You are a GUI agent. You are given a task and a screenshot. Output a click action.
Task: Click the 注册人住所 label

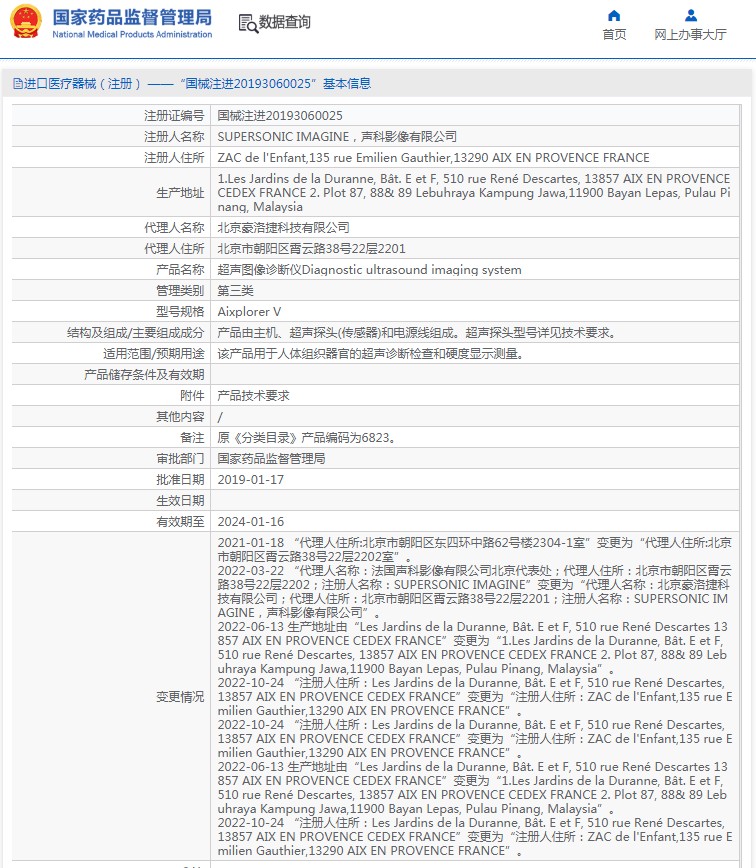174,158
